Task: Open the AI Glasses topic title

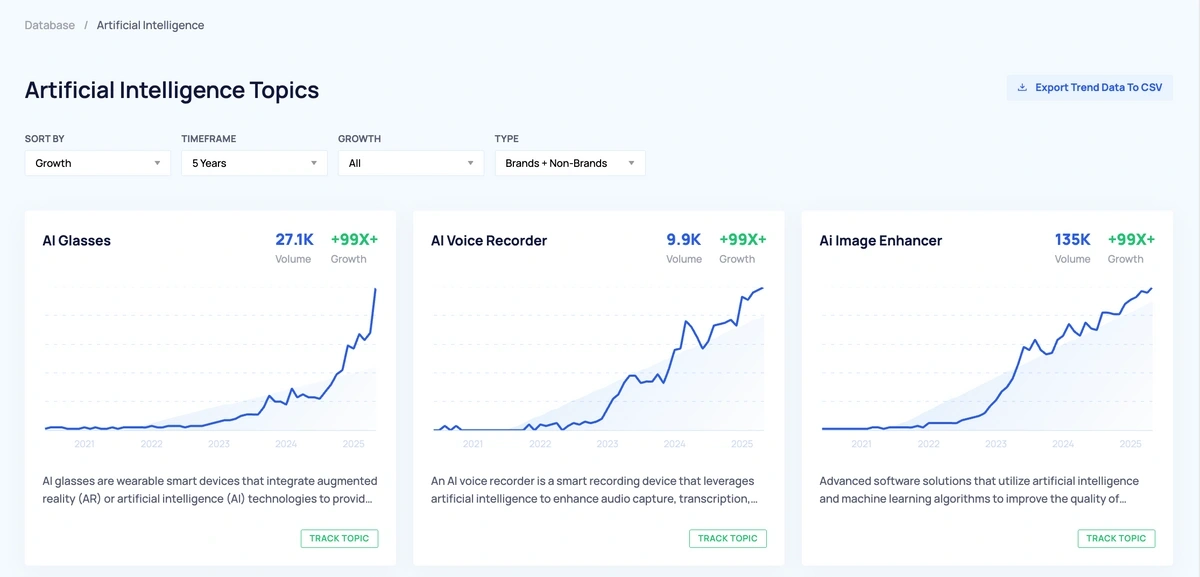Action: 76,240
